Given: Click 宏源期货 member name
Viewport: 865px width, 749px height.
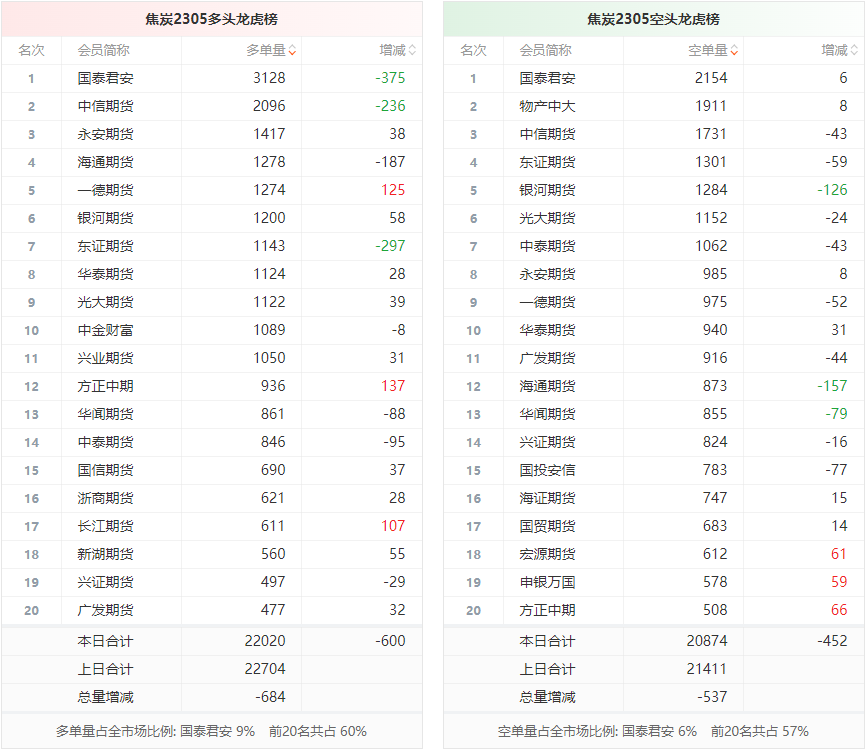Looking at the screenshot, I should [547, 554].
